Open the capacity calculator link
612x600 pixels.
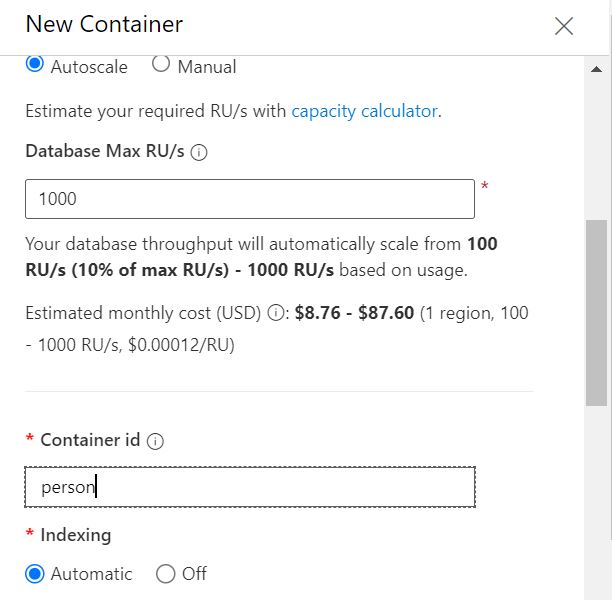(x=364, y=111)
